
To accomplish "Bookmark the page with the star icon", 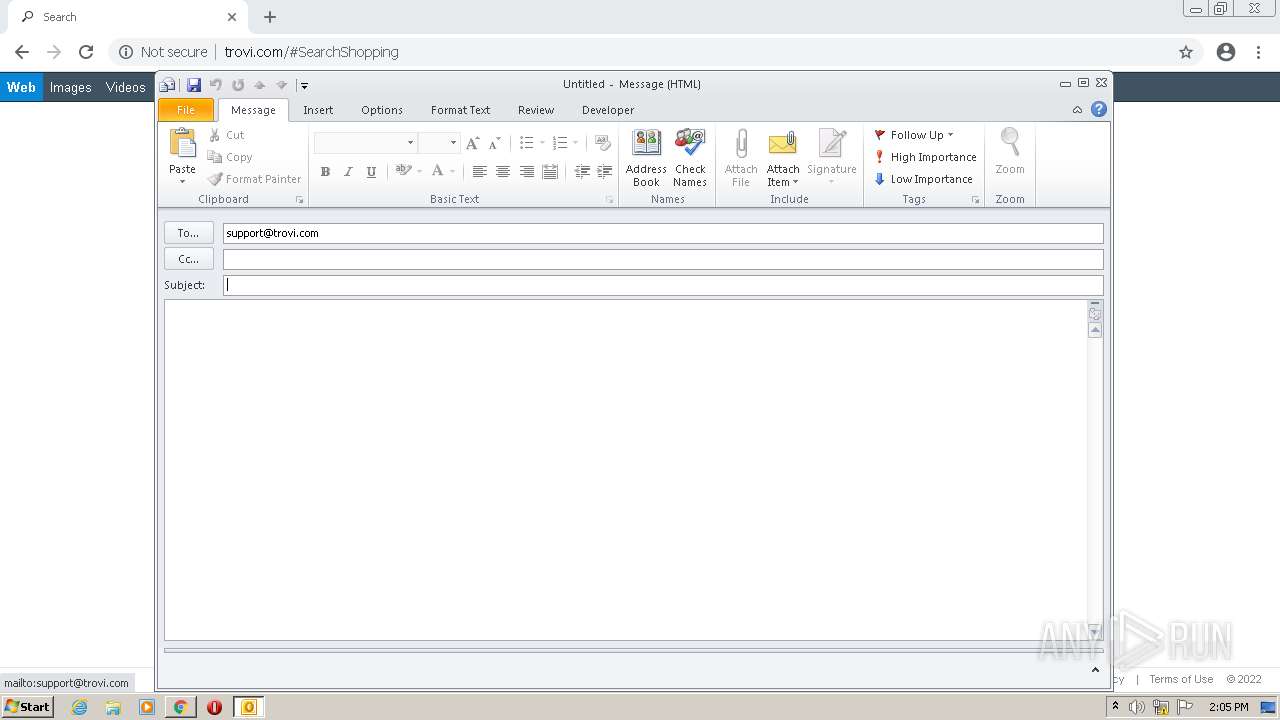I will click(1186, 52).
